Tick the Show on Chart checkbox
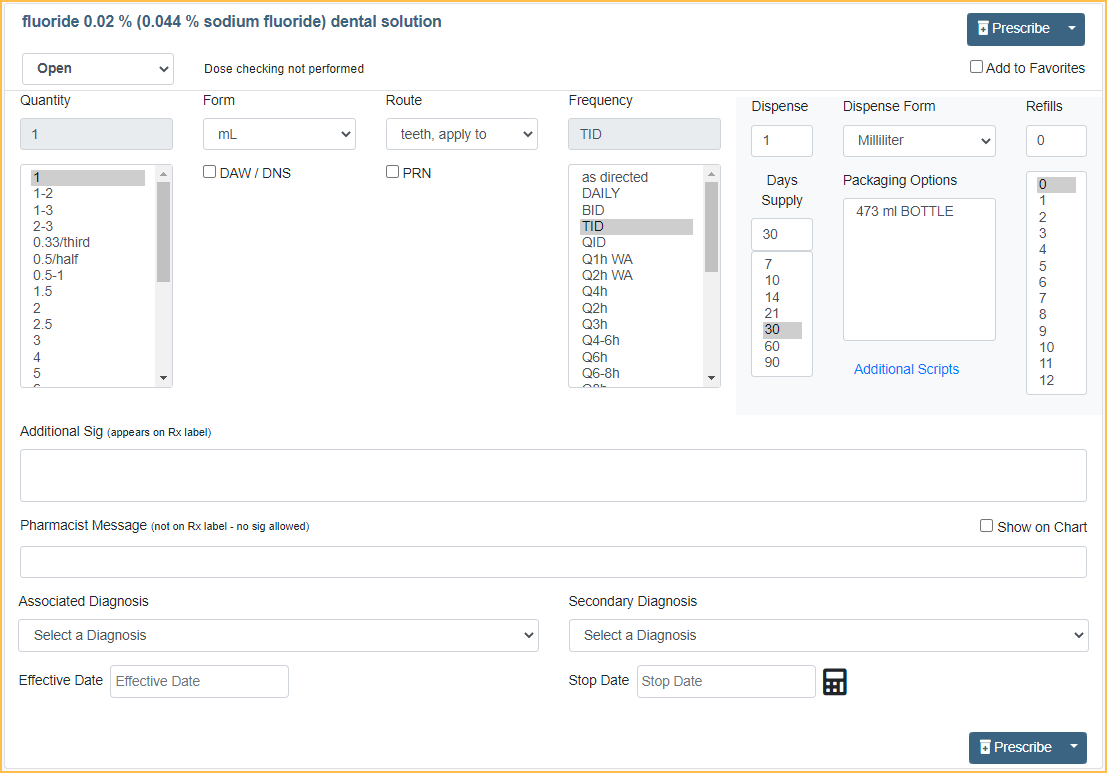The width and height of the screenshot is (1107, 773). (x=986, y=526)
